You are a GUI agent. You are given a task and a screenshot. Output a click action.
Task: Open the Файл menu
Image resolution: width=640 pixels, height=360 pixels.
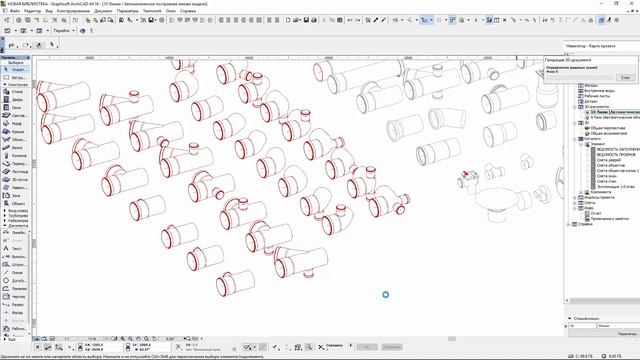(x=15, y=11)
